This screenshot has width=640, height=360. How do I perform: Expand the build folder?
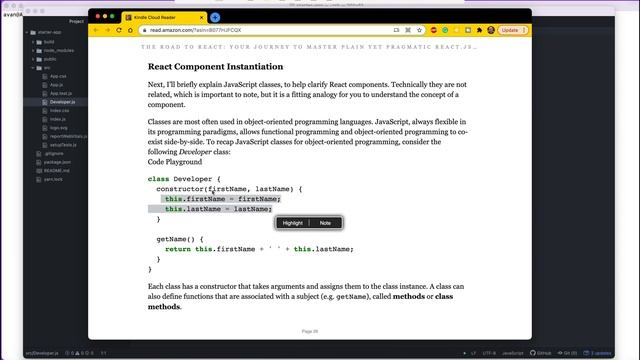pyautogui.click(x=33, y=42)
